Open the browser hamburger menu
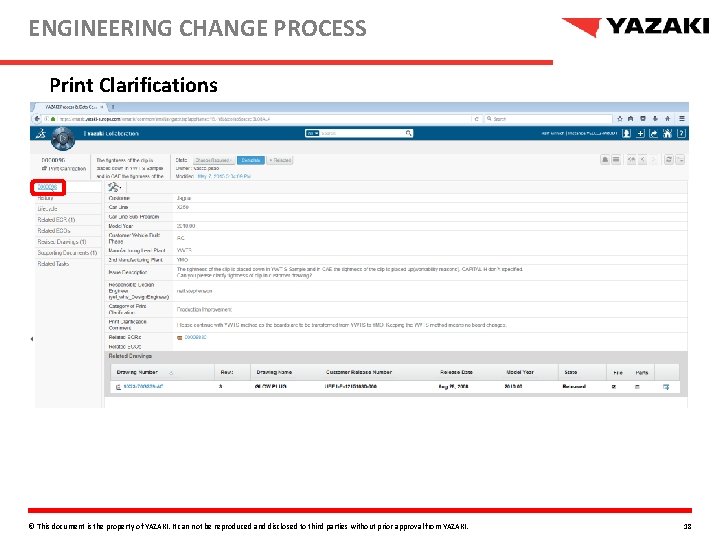The image size is (720, 540). pos(682,118)
